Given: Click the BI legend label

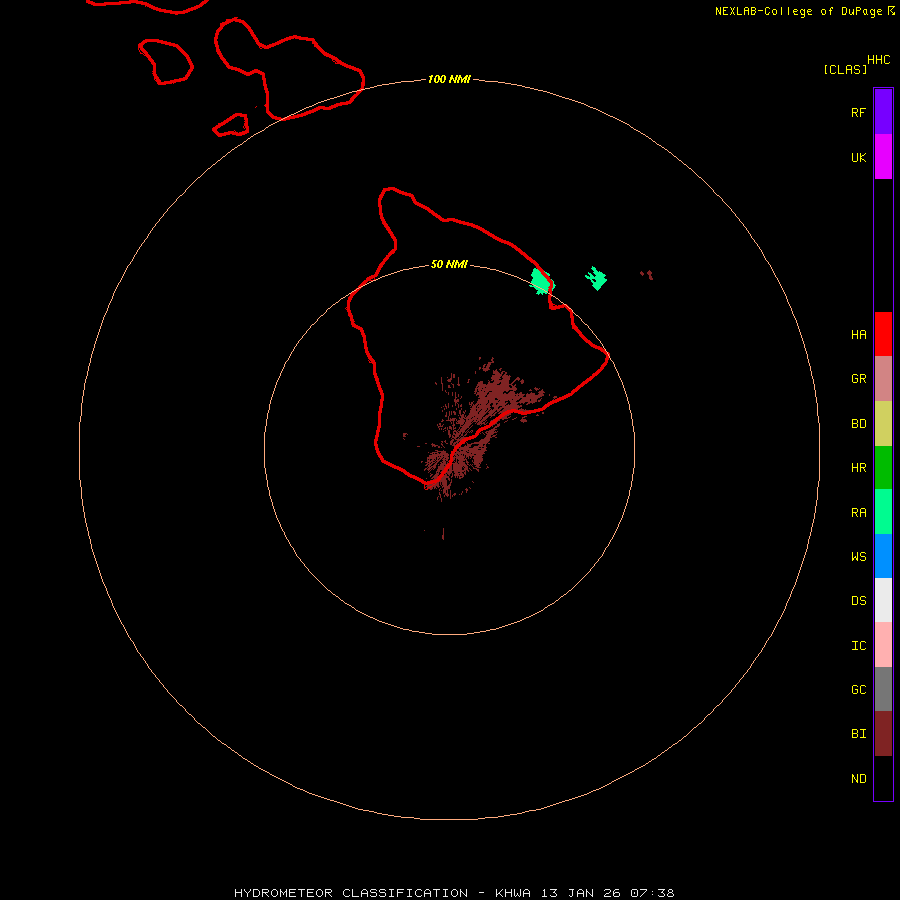Looking at the screenshot, I should point(858,734).
